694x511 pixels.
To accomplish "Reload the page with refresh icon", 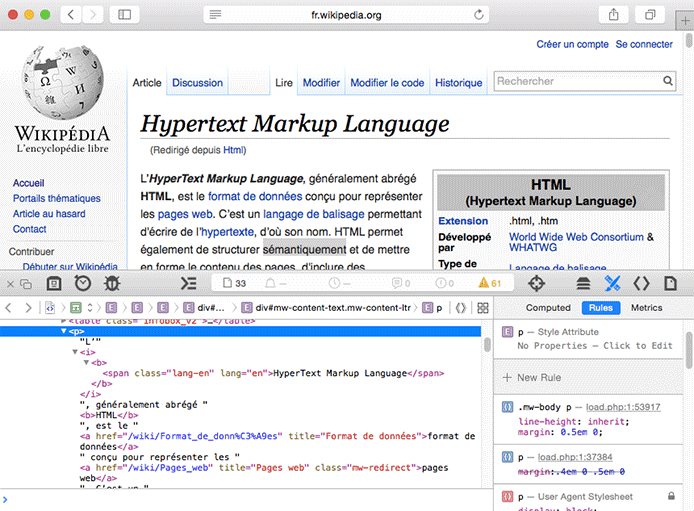I will [478, 15].
